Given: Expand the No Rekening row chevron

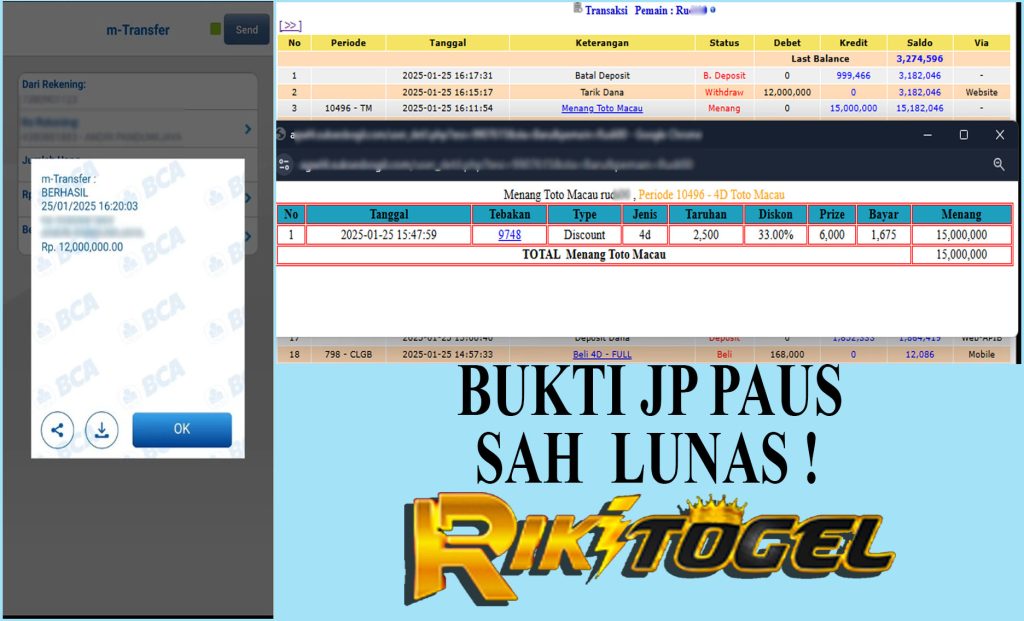Looking at the screenshot, I should click(248, 129).
